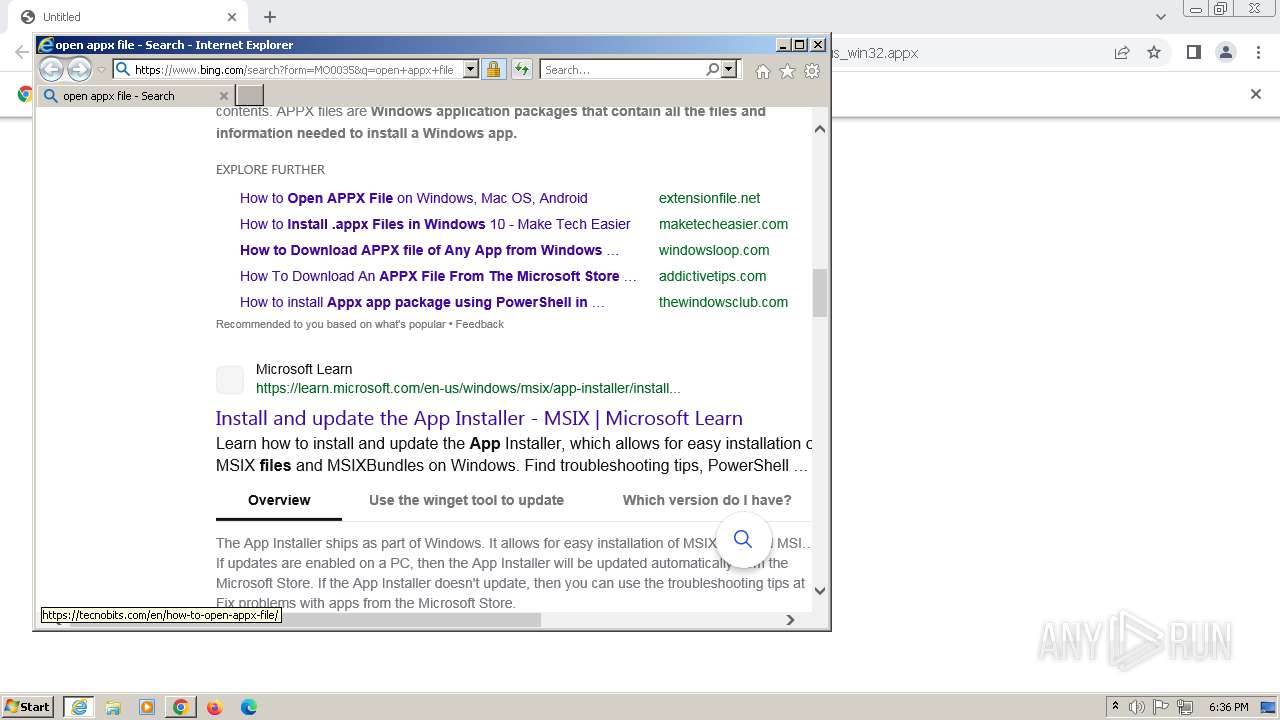Click the Bing URL in IE address bar

pos(294,70)
